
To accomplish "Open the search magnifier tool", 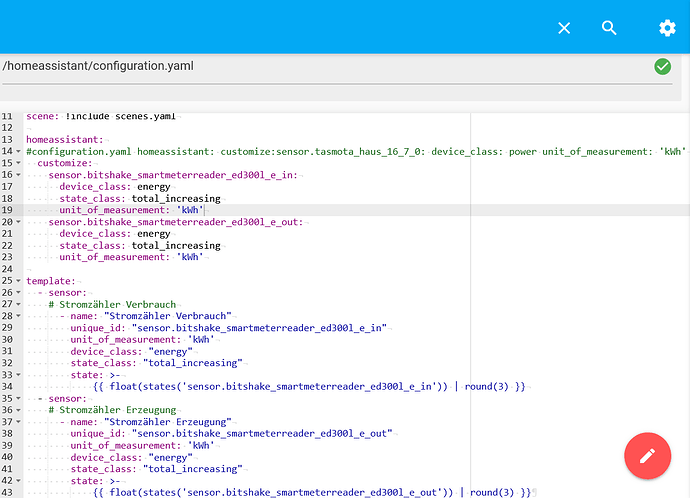I will coord(609,28).
